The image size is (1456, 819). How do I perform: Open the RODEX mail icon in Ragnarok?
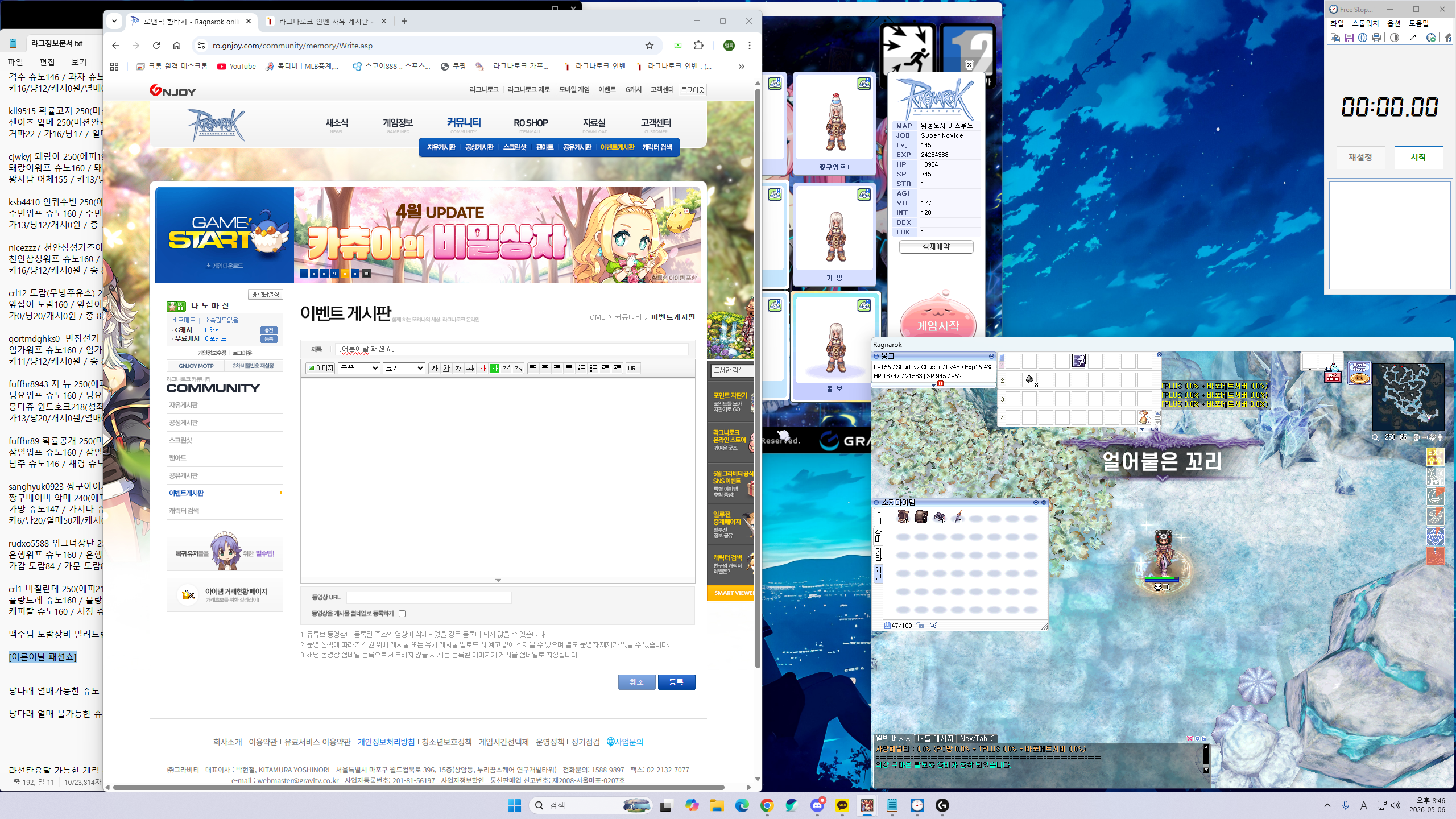pyautogui.click(x=1333, y=374)
